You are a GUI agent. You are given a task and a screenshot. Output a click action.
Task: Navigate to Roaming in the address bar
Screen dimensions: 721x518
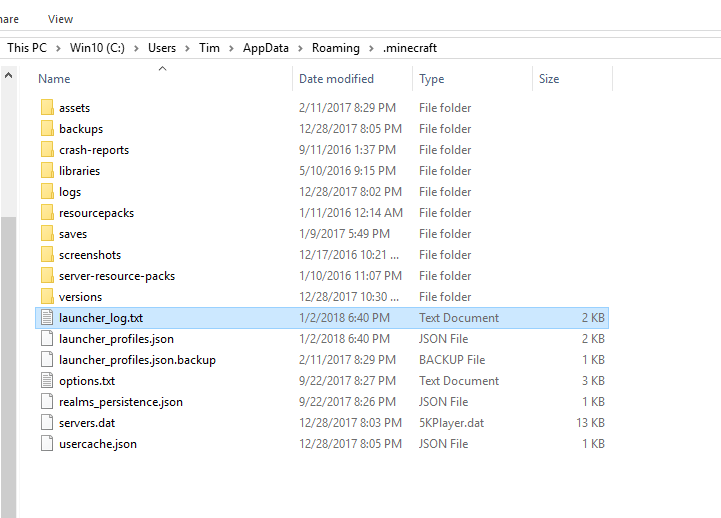click(334, 48)
